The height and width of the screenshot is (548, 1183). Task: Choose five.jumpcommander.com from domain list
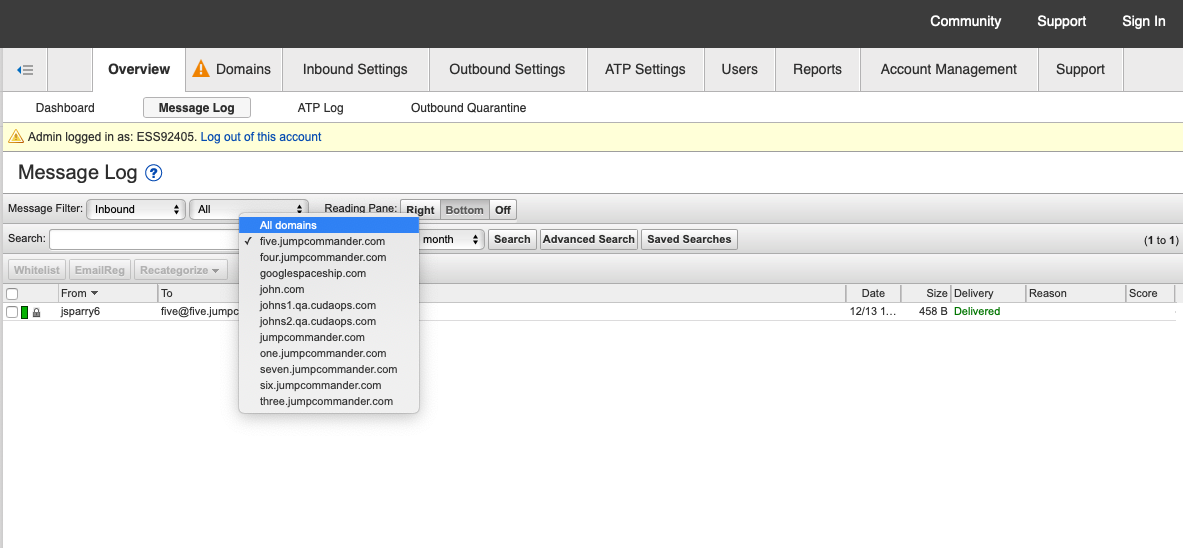coord(329,242)
